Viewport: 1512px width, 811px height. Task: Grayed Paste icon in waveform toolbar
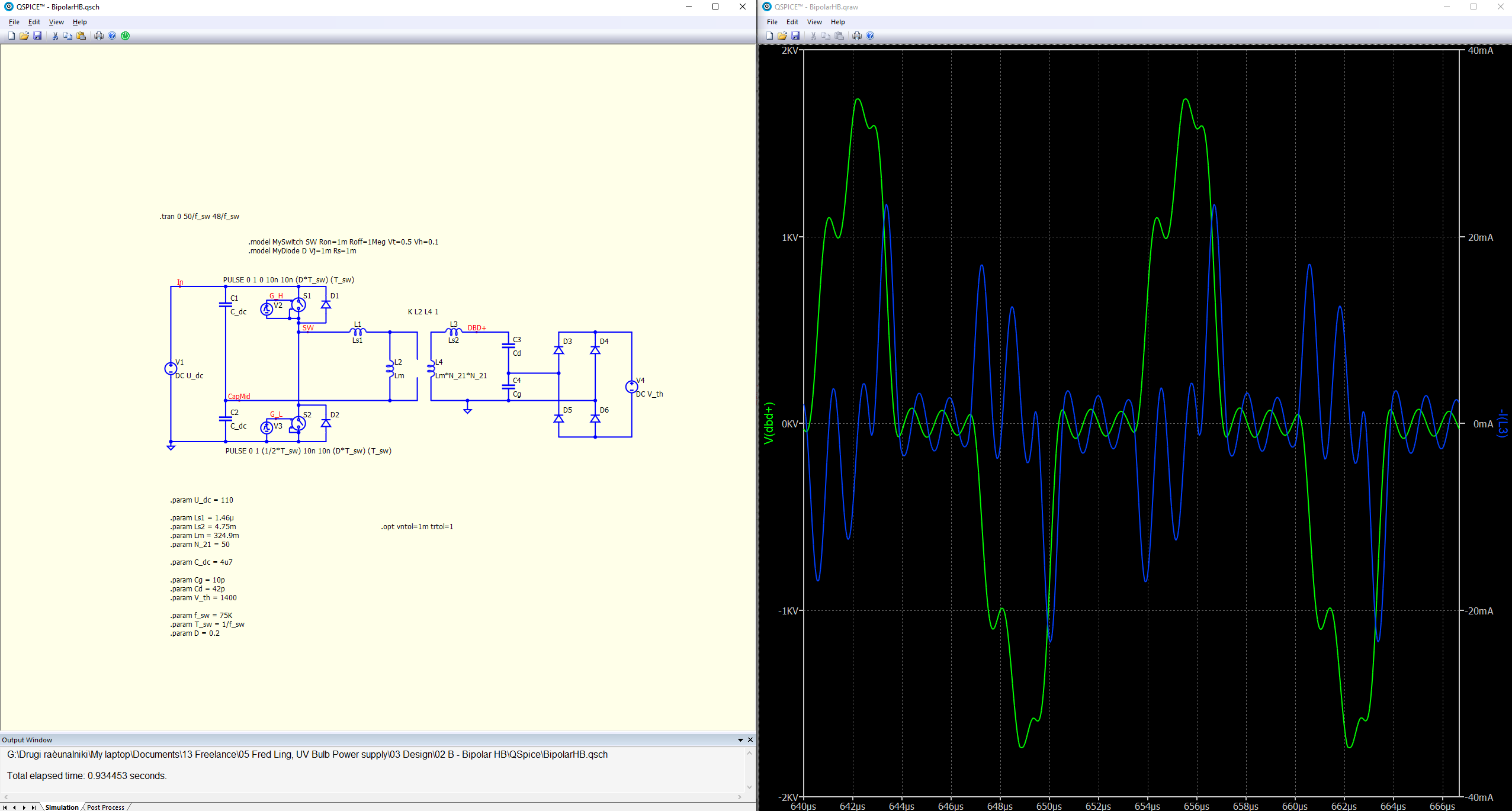point(839,36)
